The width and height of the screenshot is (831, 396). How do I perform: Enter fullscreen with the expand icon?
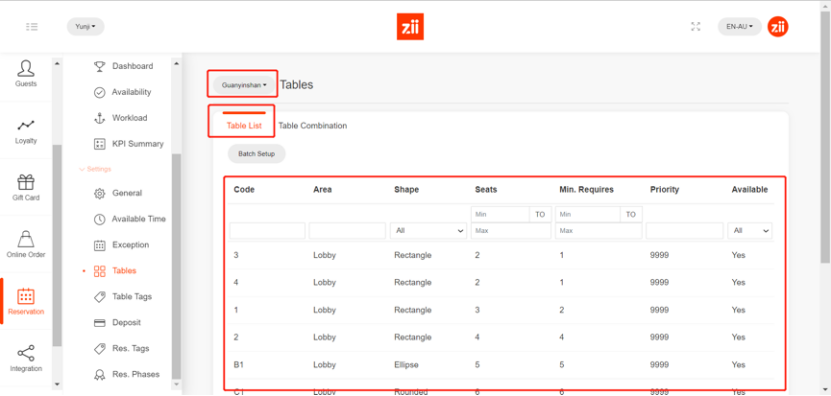click(696, 27)
